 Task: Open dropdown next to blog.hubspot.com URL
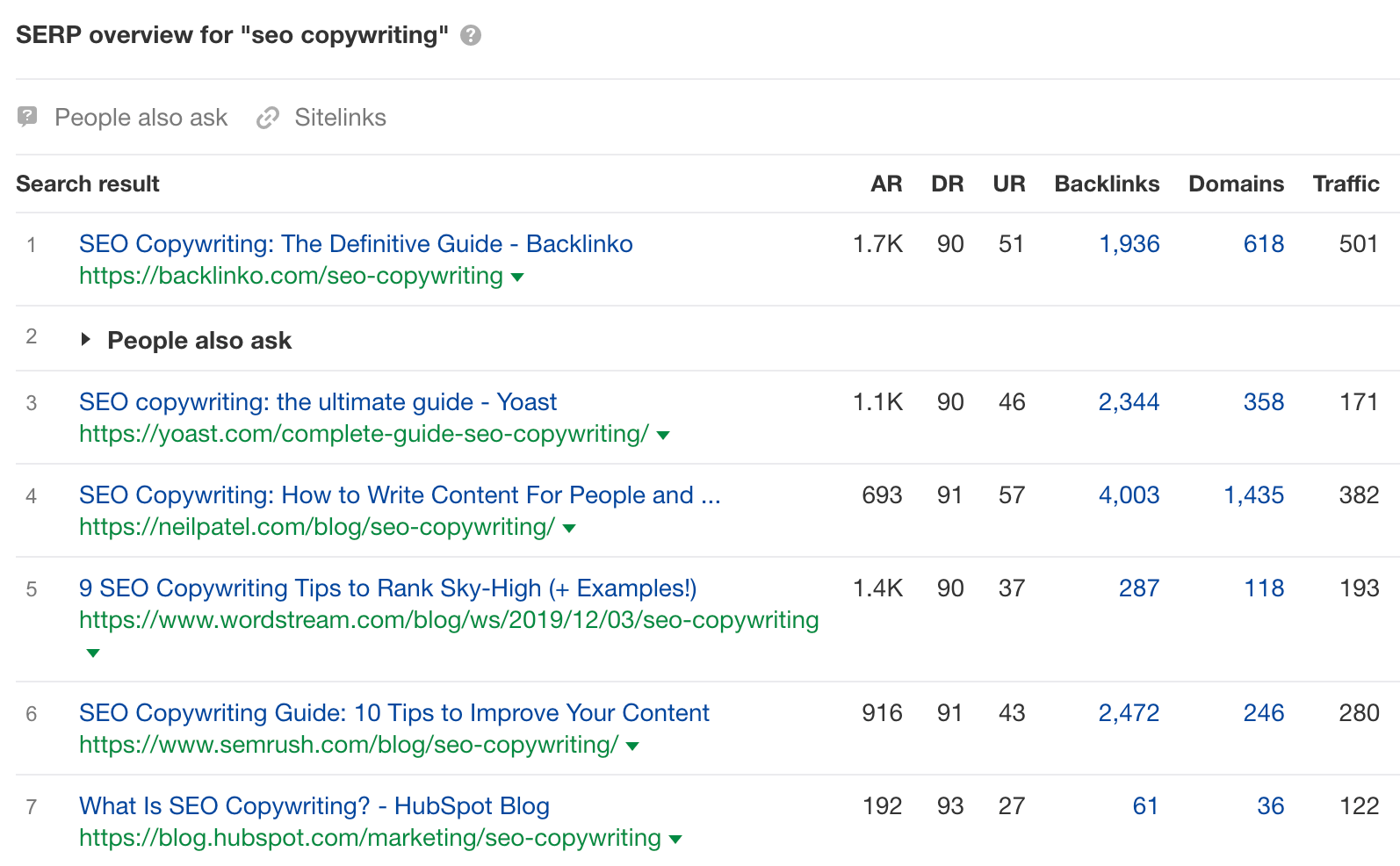click(x=675, y=840)
